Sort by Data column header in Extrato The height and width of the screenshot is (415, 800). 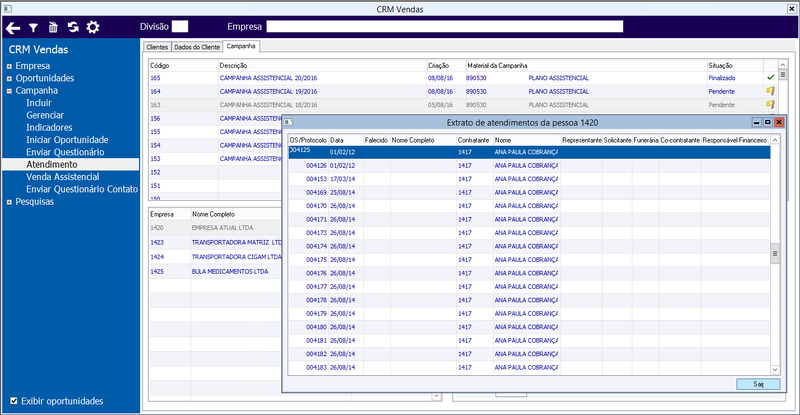click(x=345, y=140)
